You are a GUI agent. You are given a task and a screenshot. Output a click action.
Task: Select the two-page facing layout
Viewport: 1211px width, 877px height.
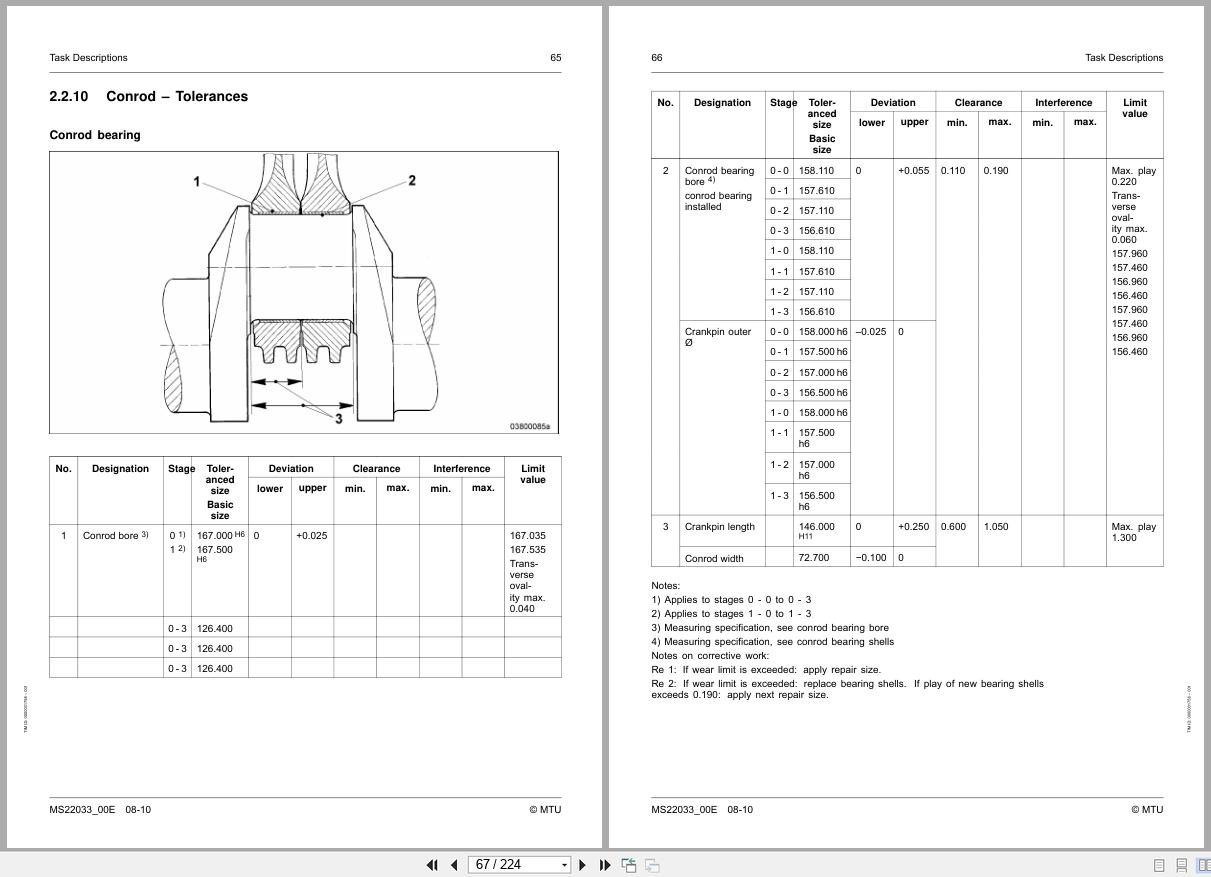(1204, 865)
